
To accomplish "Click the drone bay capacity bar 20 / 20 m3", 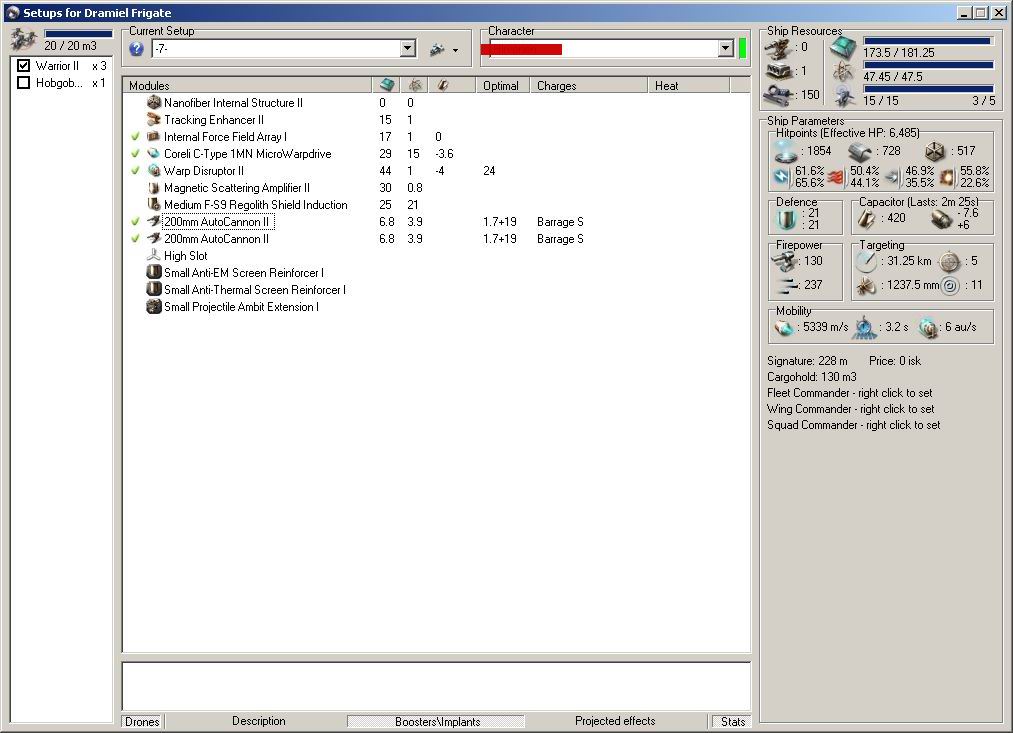I will [78, 34].
